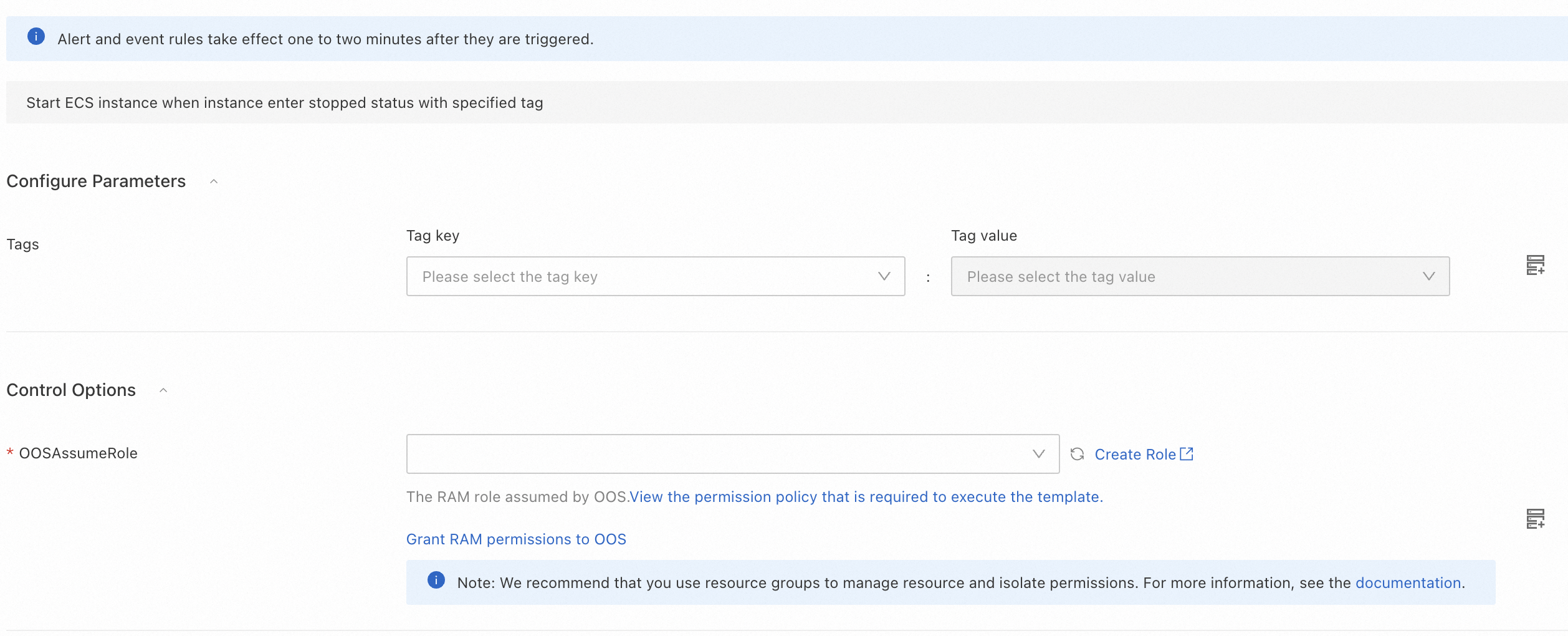Click the chevron arrow in the Tag value box
This screenshot has height=636, width=1568.
pos(1428,276)
